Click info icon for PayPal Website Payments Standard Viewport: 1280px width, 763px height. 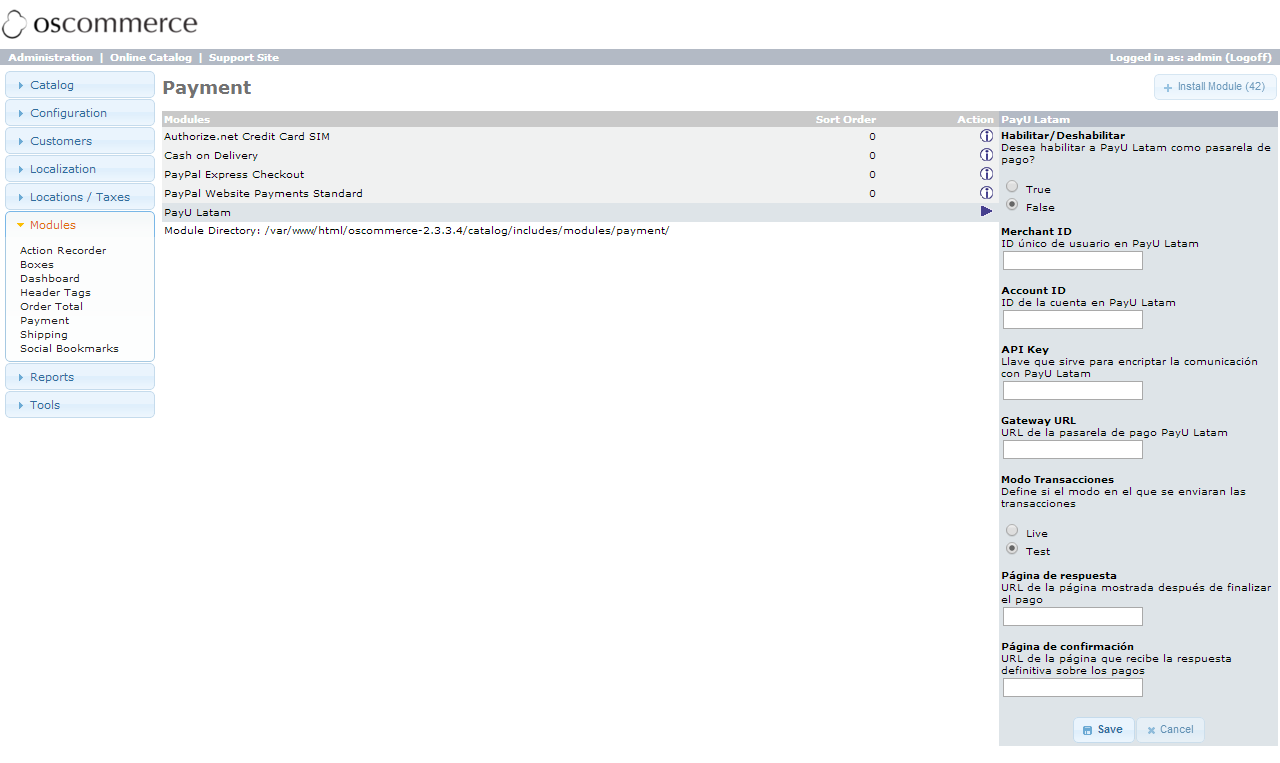point(986,193)
